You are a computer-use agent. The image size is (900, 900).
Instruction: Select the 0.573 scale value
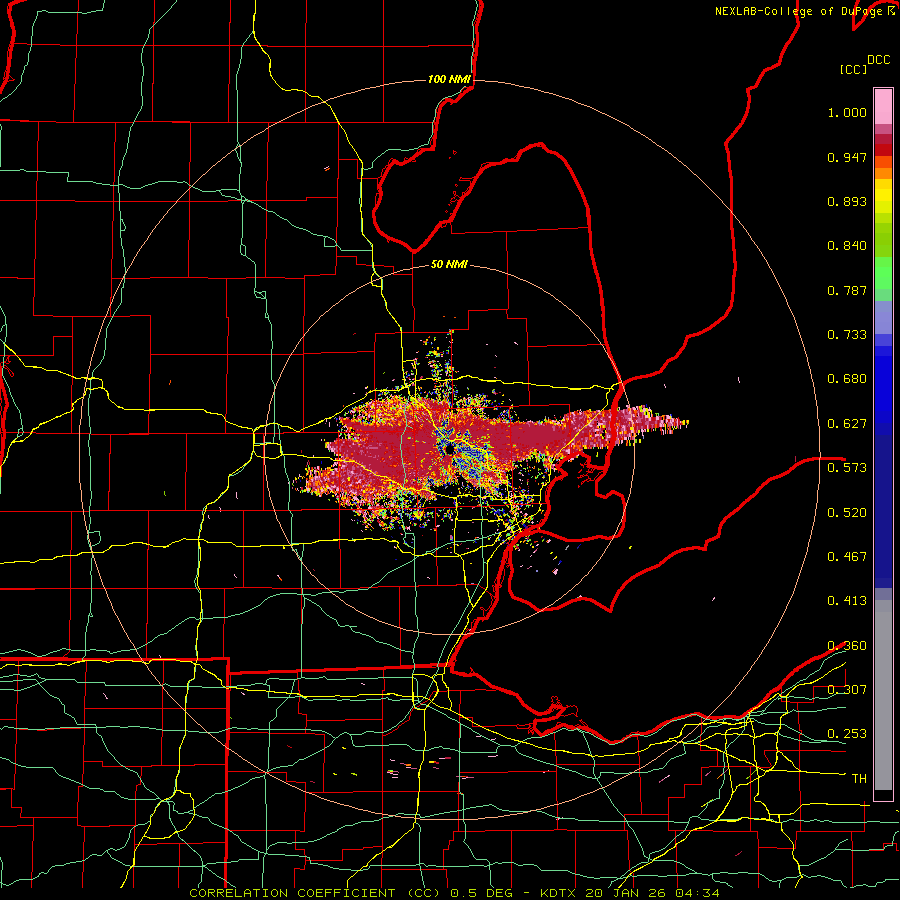coord(847,468)
